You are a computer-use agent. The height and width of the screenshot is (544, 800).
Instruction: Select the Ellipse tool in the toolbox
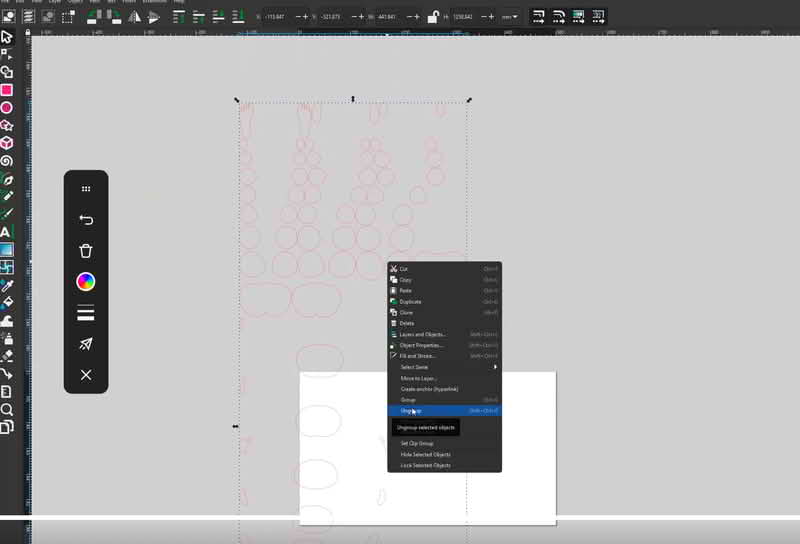coord(6,108)
